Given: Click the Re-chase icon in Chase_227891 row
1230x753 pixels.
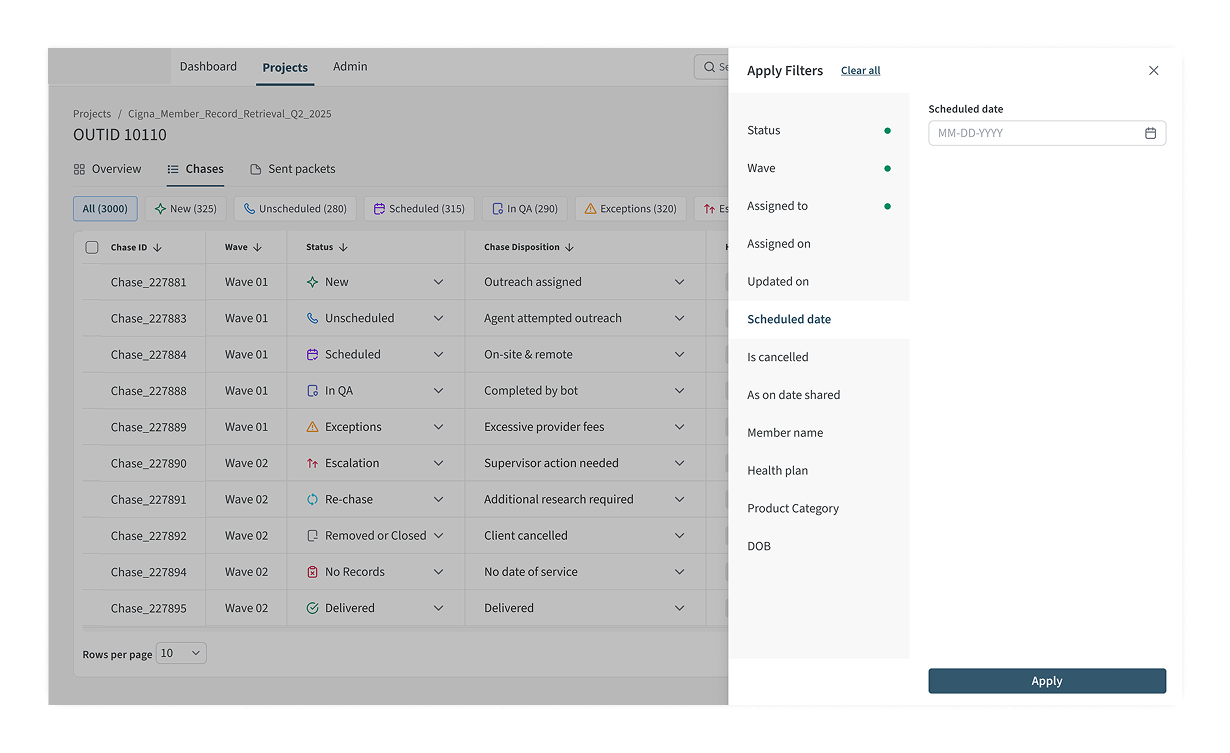Looking at the screenshot, I should (312, 499).
